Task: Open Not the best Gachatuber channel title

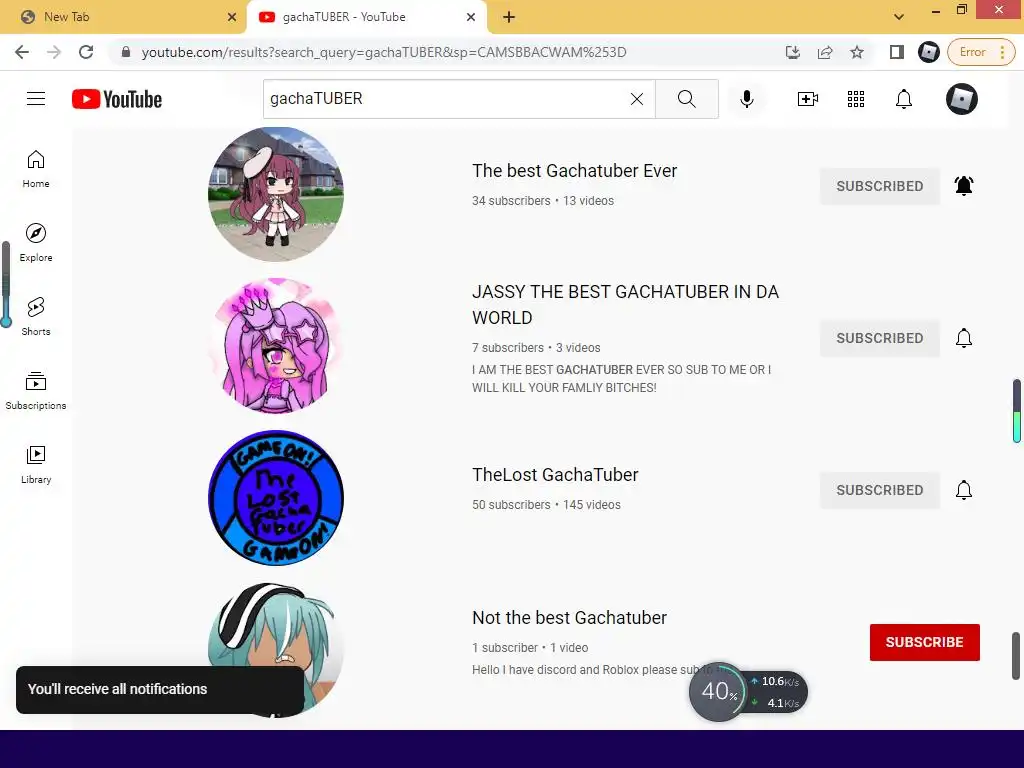Action: coord(569,618)
